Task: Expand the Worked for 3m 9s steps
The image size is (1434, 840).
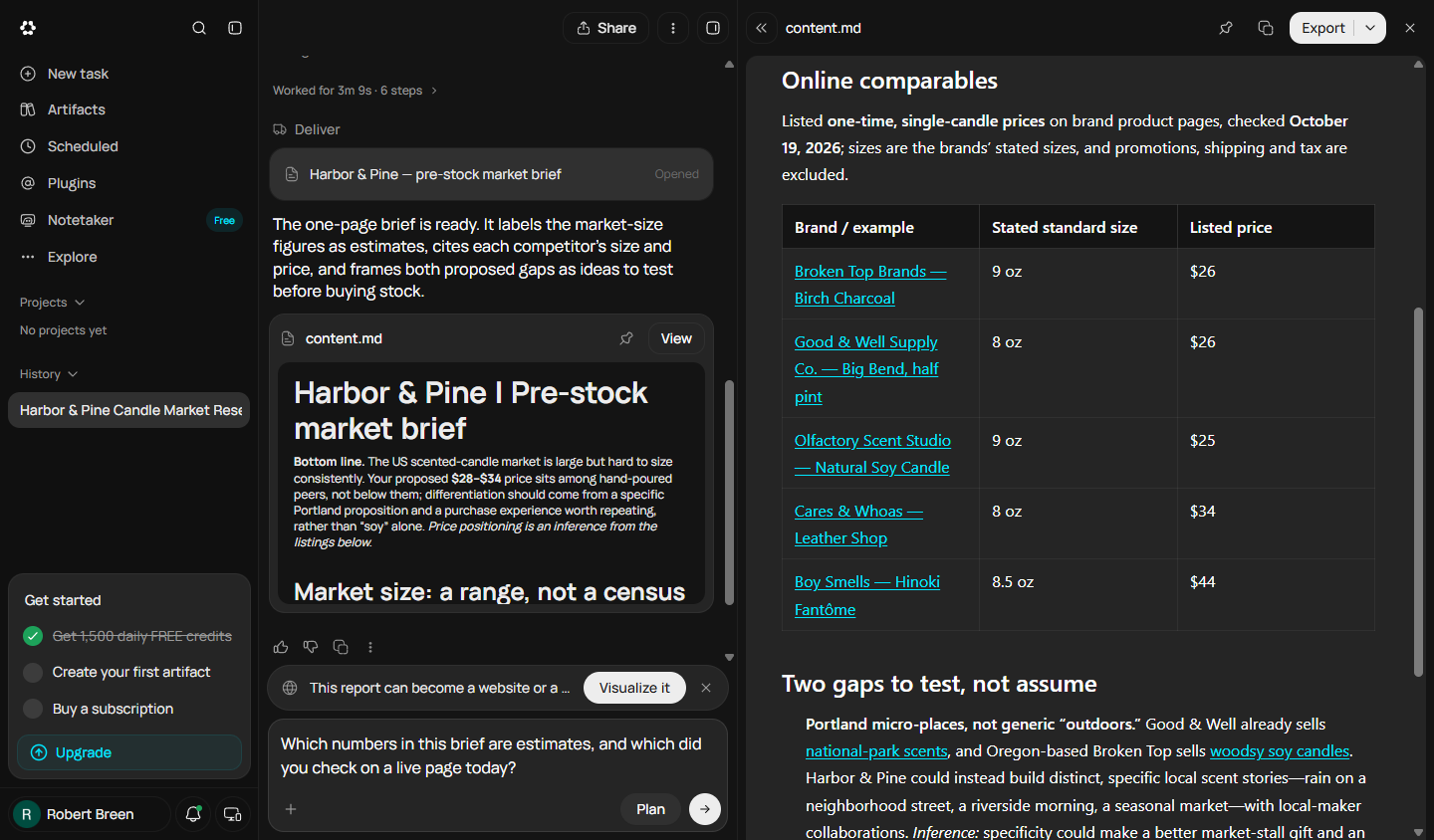Action: coord(356,91)
